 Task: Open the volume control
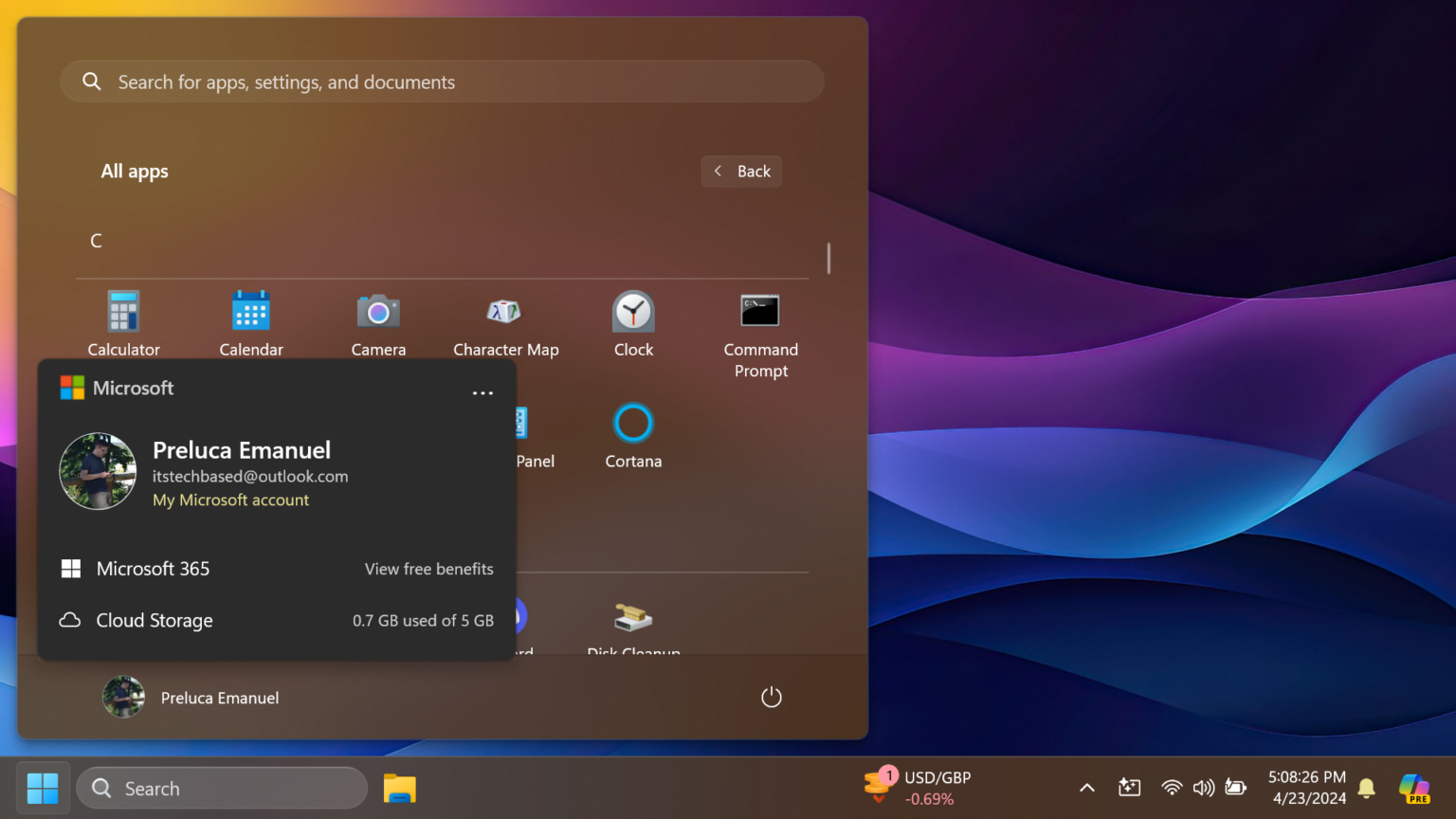(x=1204, y=787)
